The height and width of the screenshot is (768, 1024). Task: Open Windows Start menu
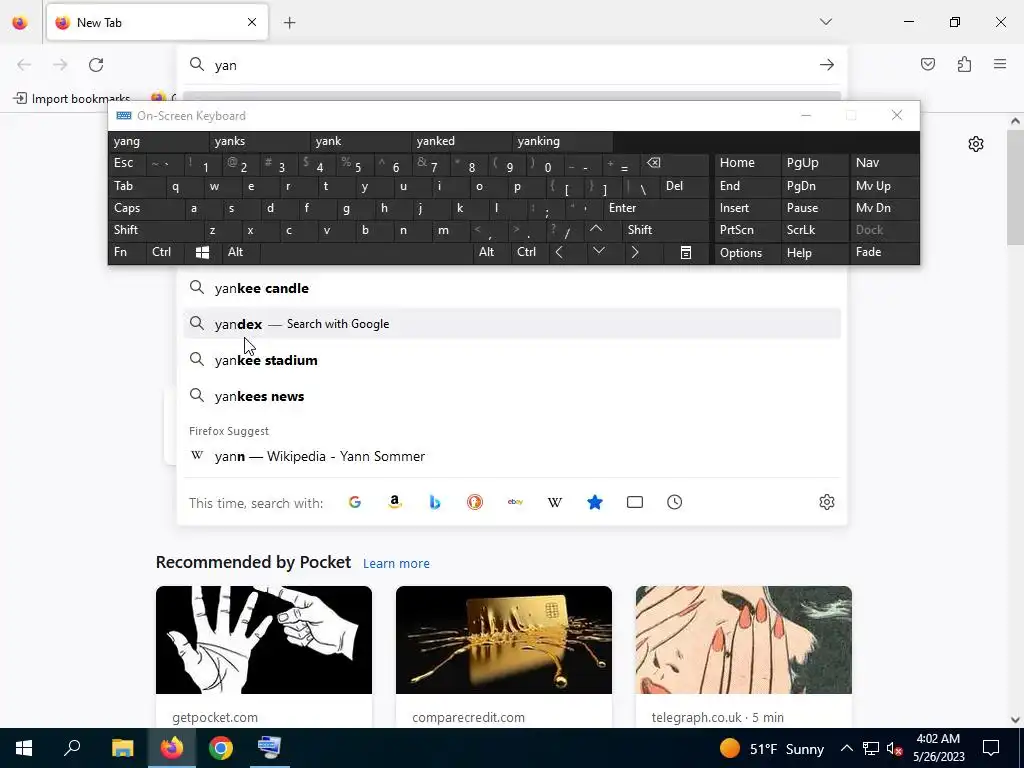tap(24, 748)
